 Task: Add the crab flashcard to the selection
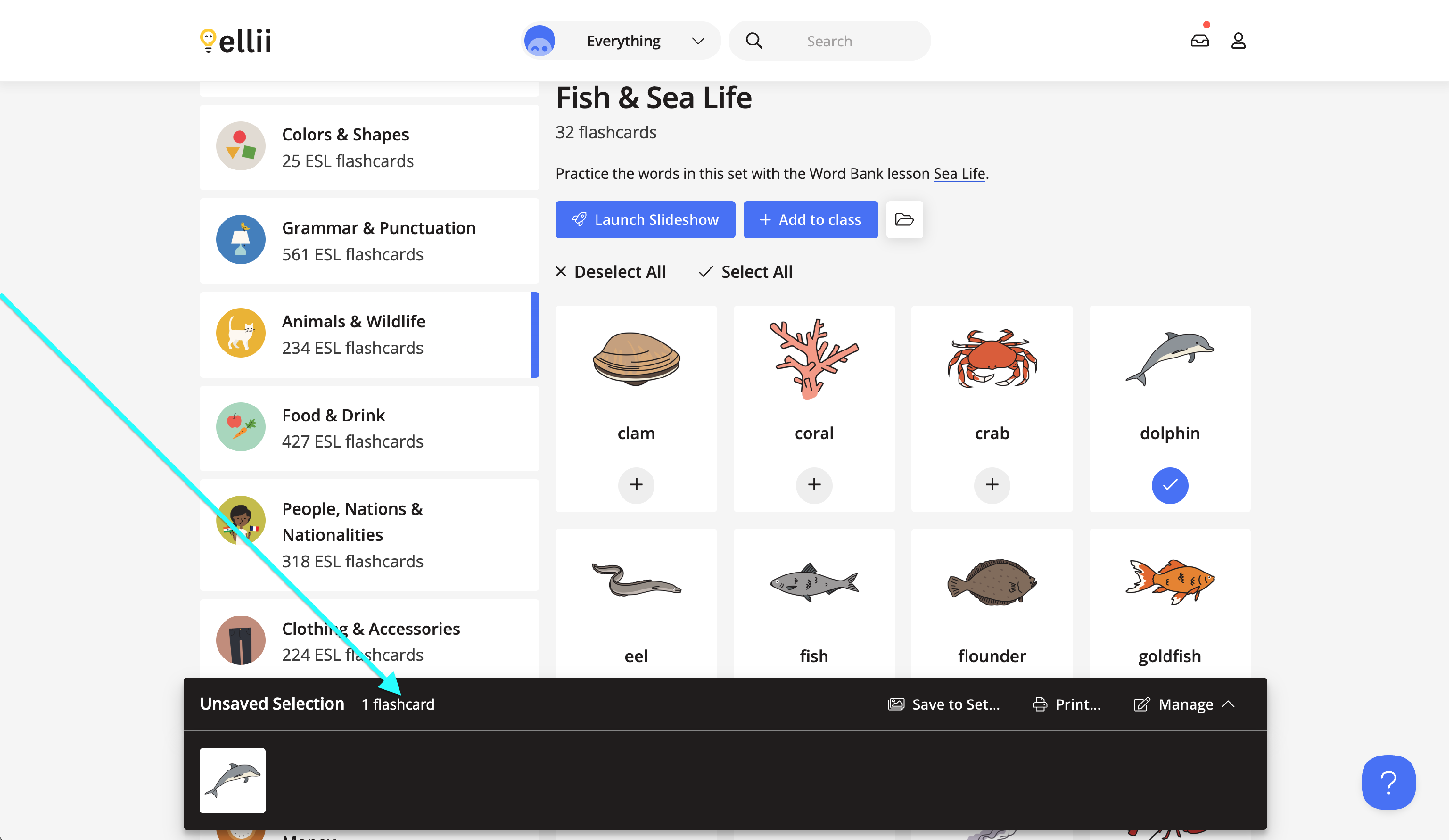point(992,485)
